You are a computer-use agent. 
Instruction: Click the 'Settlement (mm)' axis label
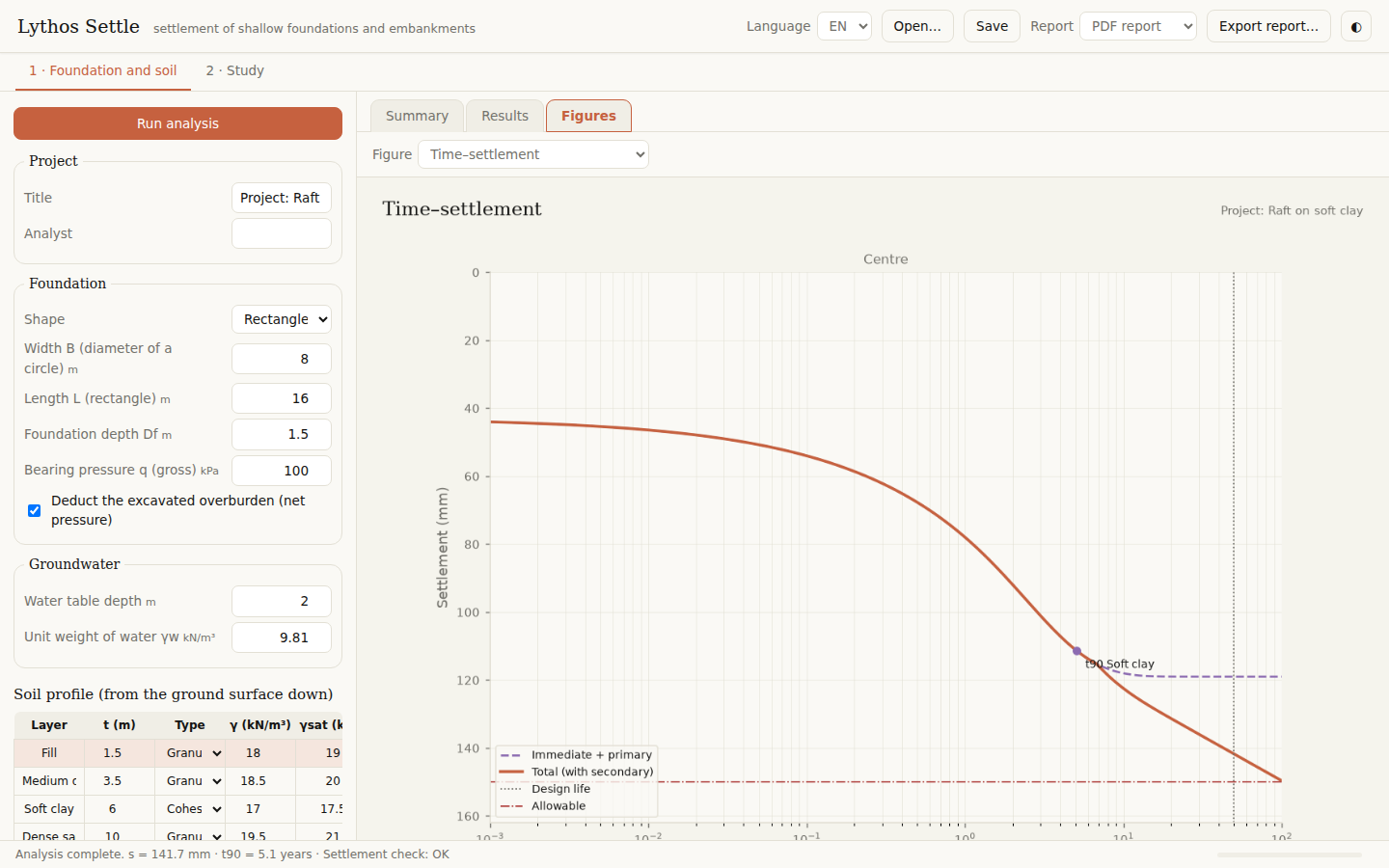pos(443,547)
